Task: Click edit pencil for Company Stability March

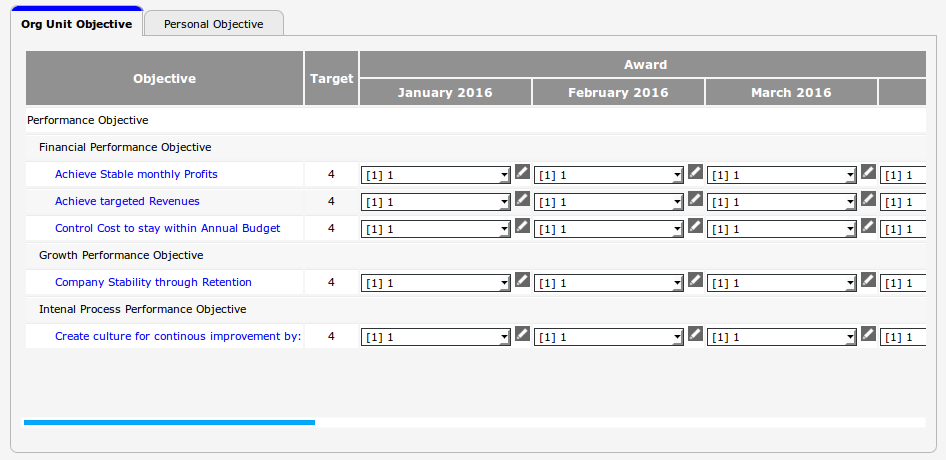Action: tap(868, 280)
